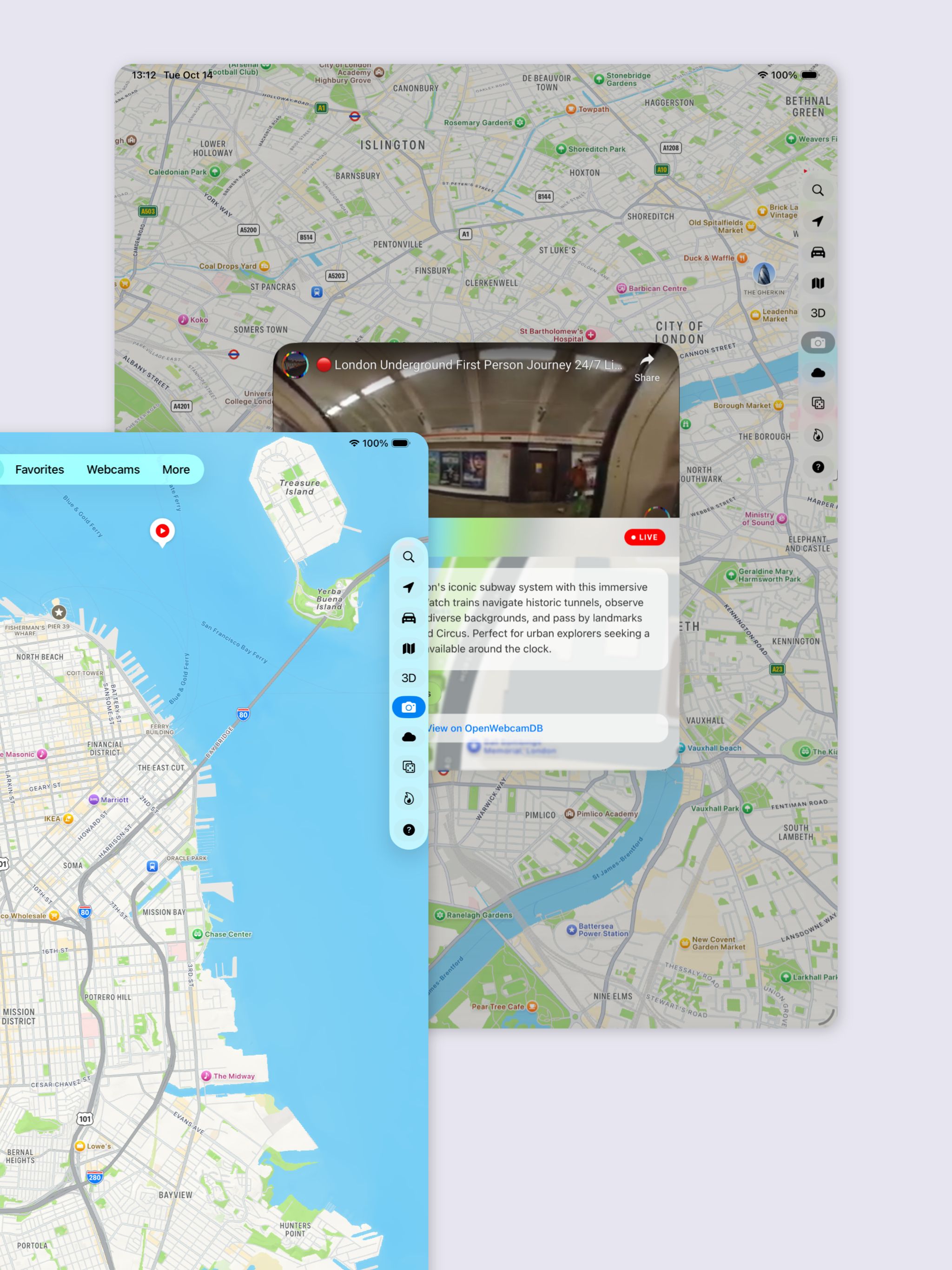This screenshot has width=952, height=1270.
Task: Tap location arrow in the blue front toolbar
Action: coord(408,587)
